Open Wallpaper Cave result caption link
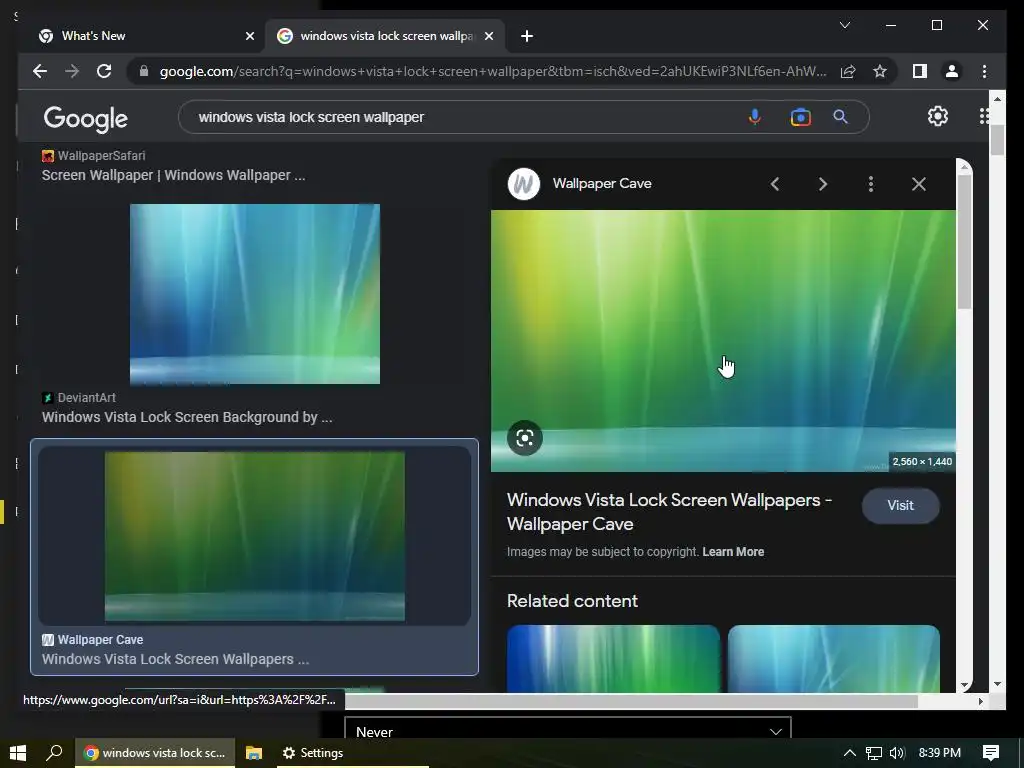The height and width of the screenshot is (768, 1024). click(x=175, y=659)
